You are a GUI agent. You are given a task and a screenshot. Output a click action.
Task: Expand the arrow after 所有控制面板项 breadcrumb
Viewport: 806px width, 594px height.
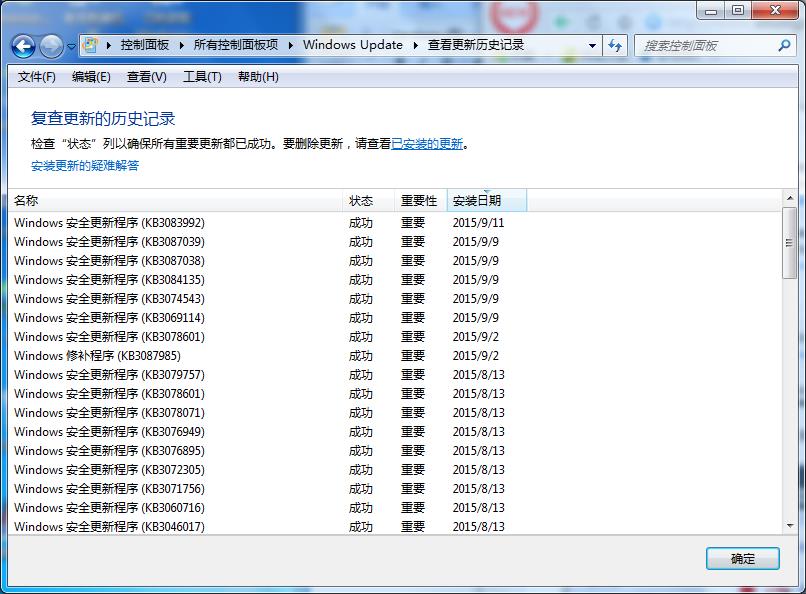tap(291, 45)
